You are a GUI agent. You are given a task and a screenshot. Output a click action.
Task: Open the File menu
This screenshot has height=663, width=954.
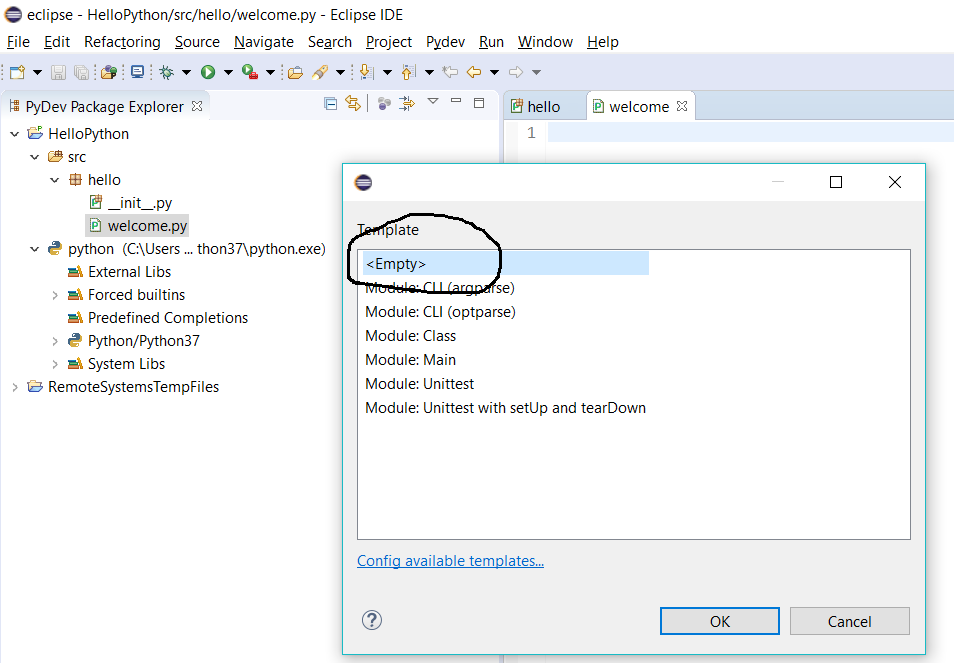click(x=18, y=42)
